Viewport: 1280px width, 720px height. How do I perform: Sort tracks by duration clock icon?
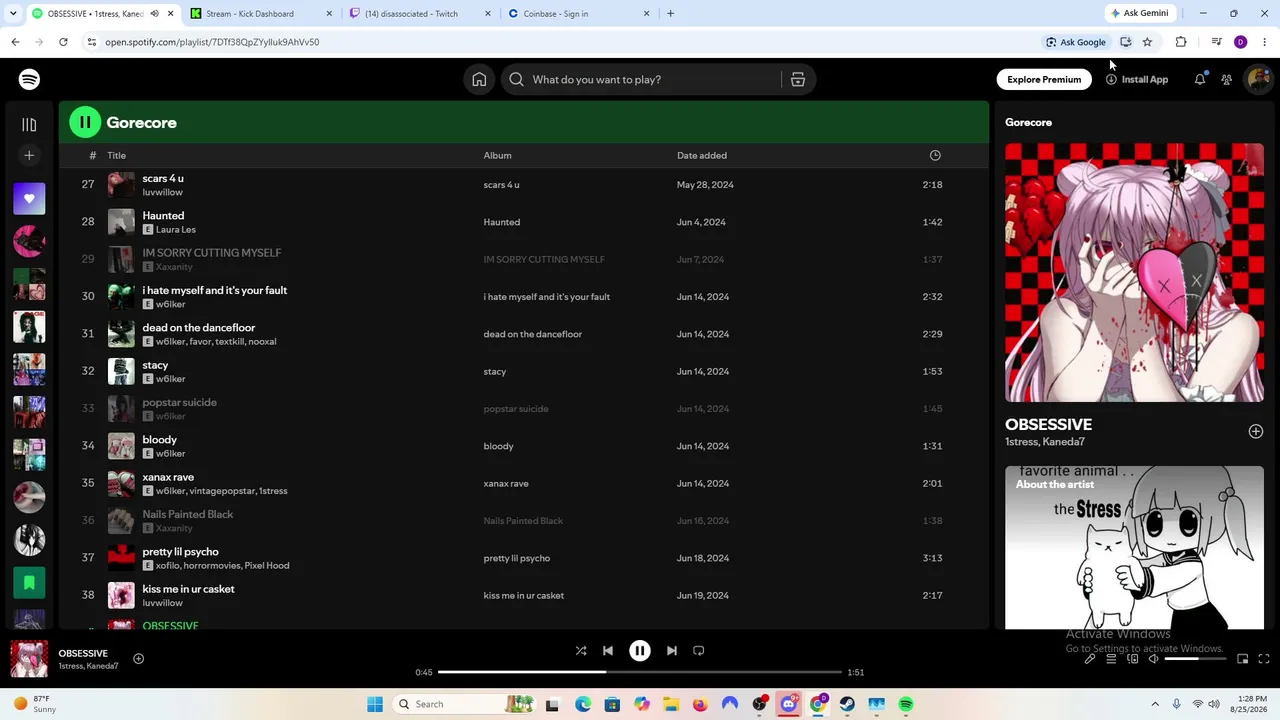tap(935, 155)
